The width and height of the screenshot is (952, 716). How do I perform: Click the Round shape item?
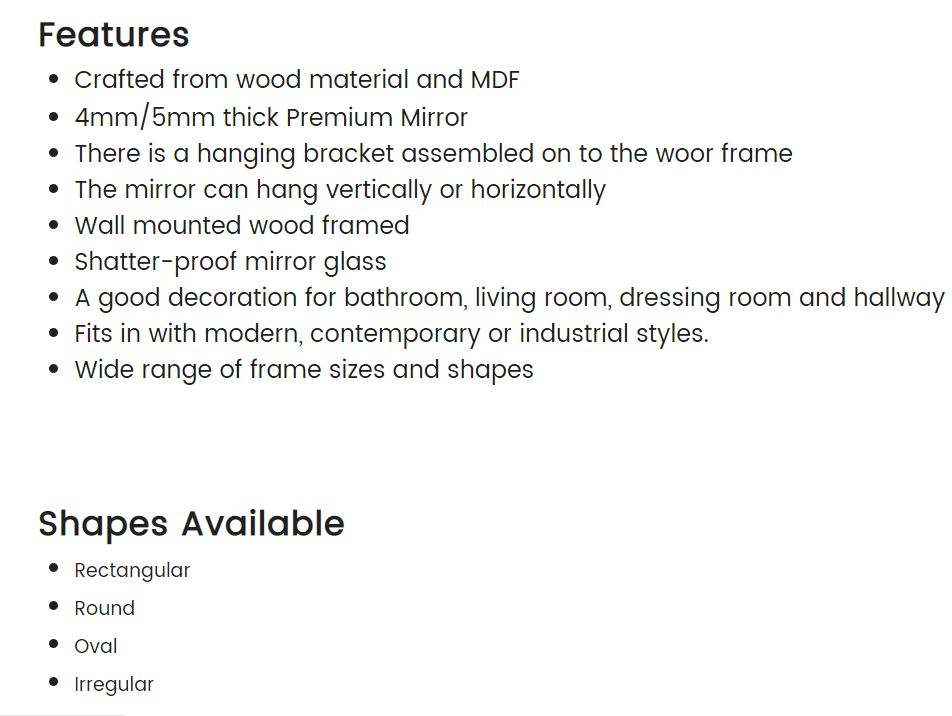pyautogui.click(x=104, y=608)
